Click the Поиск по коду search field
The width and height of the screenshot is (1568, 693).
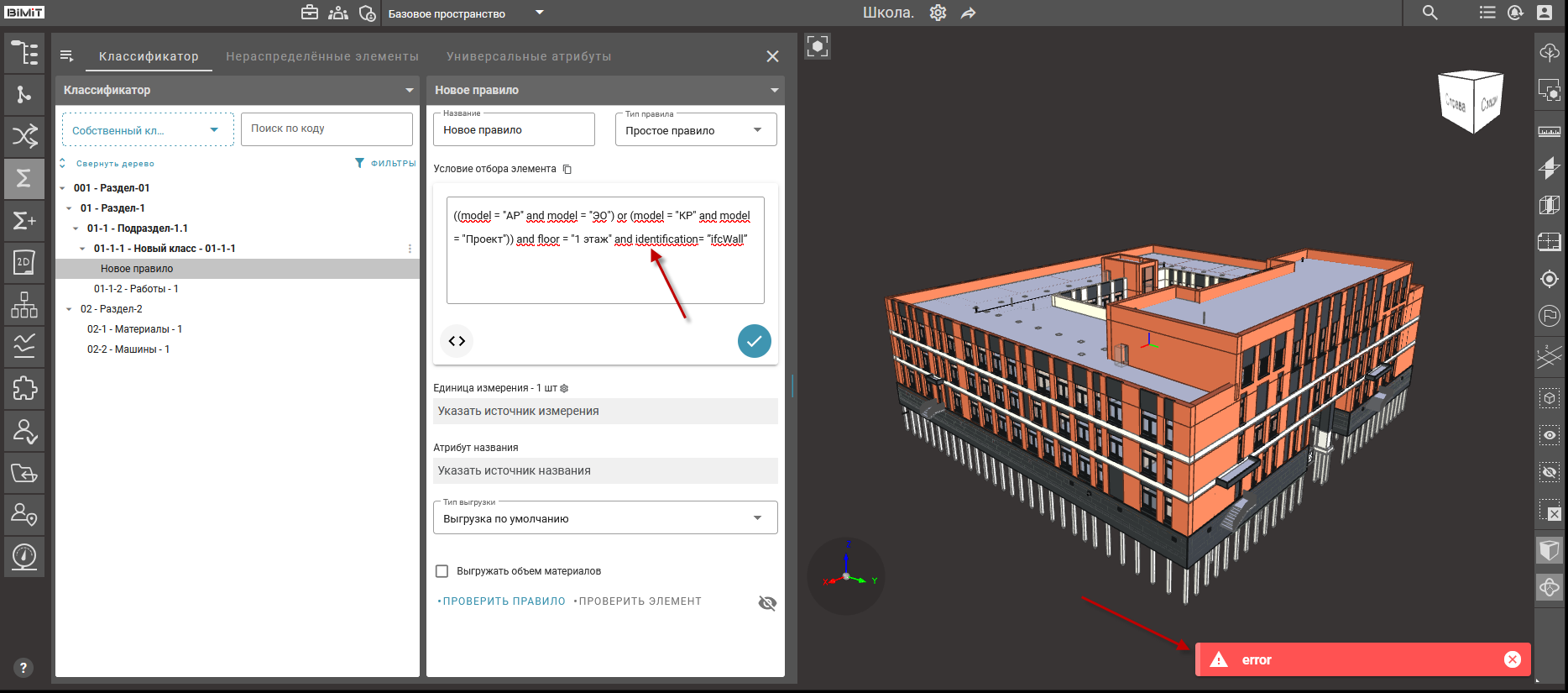[x=327, y=129]
